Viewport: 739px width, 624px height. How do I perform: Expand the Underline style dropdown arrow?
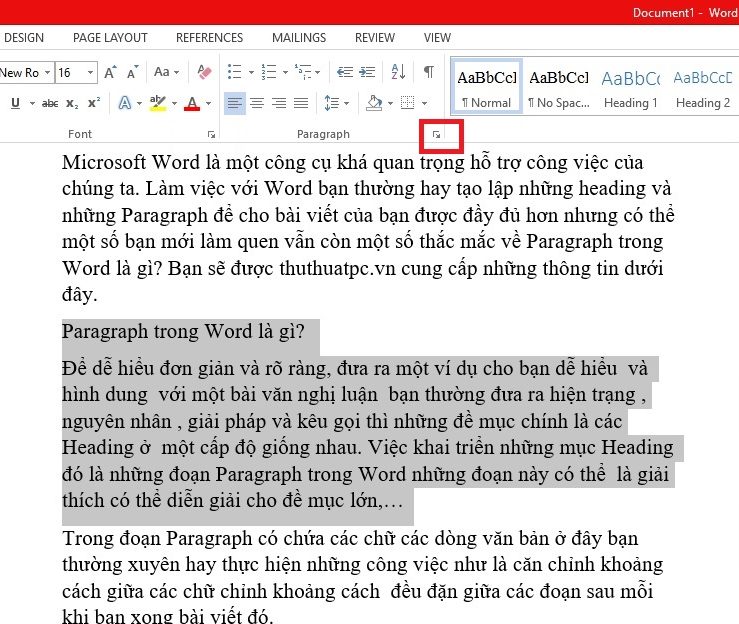point(32,103)
